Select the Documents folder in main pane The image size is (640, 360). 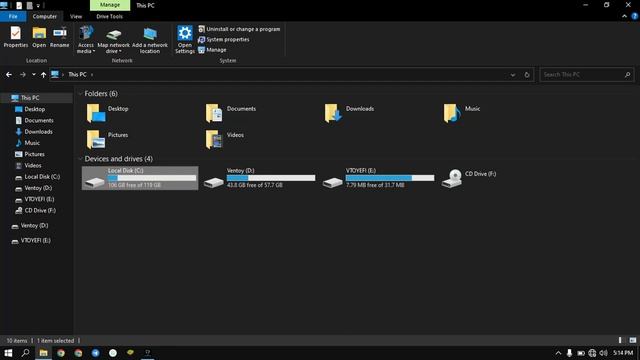[x=231, y=113]
